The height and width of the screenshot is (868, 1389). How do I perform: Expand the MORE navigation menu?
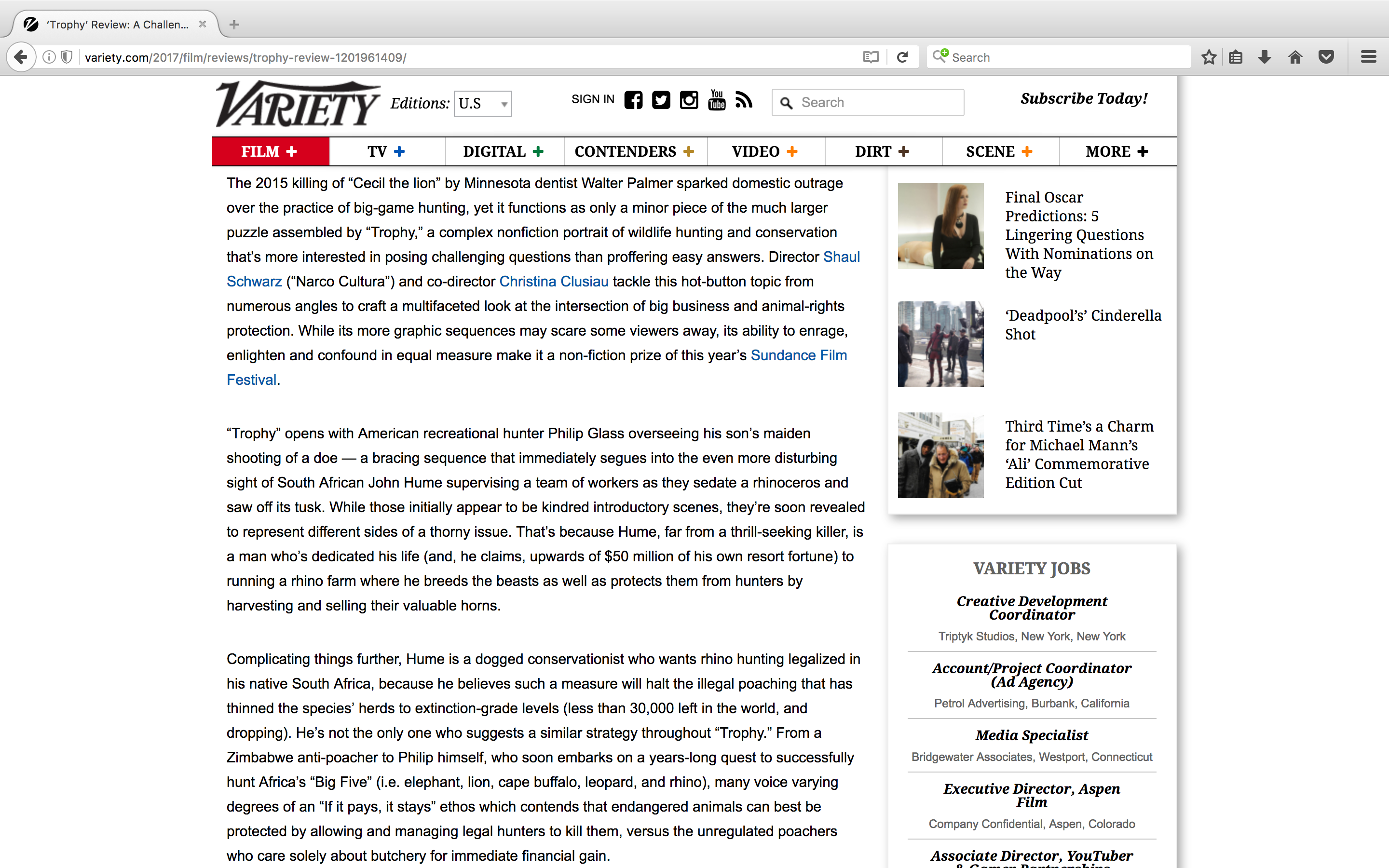[x=1117, y=151]
